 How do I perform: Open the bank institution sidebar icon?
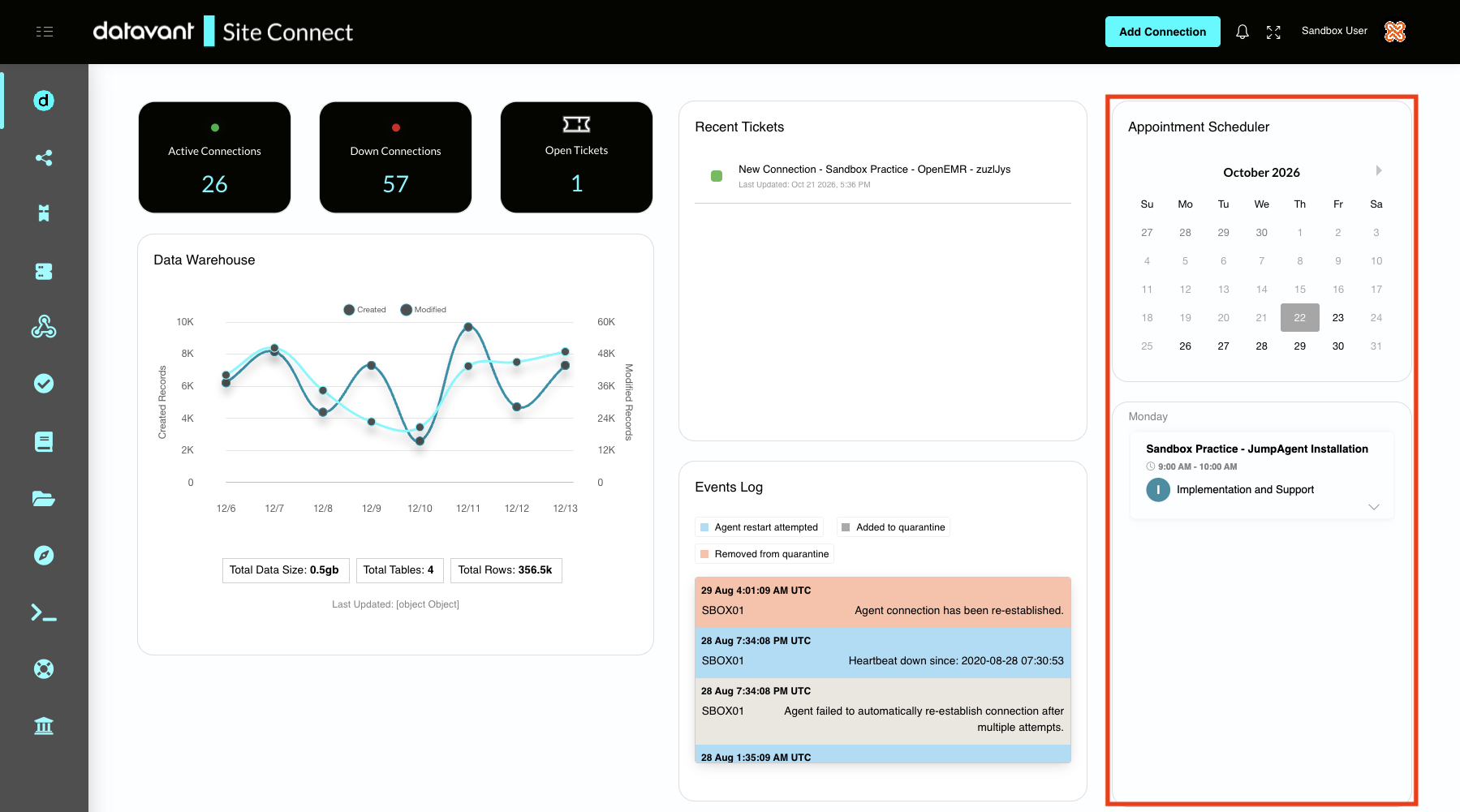[x=44, y=725]
